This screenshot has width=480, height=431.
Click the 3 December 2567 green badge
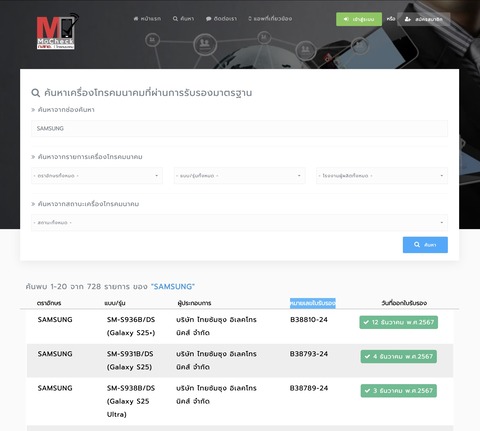398,391
